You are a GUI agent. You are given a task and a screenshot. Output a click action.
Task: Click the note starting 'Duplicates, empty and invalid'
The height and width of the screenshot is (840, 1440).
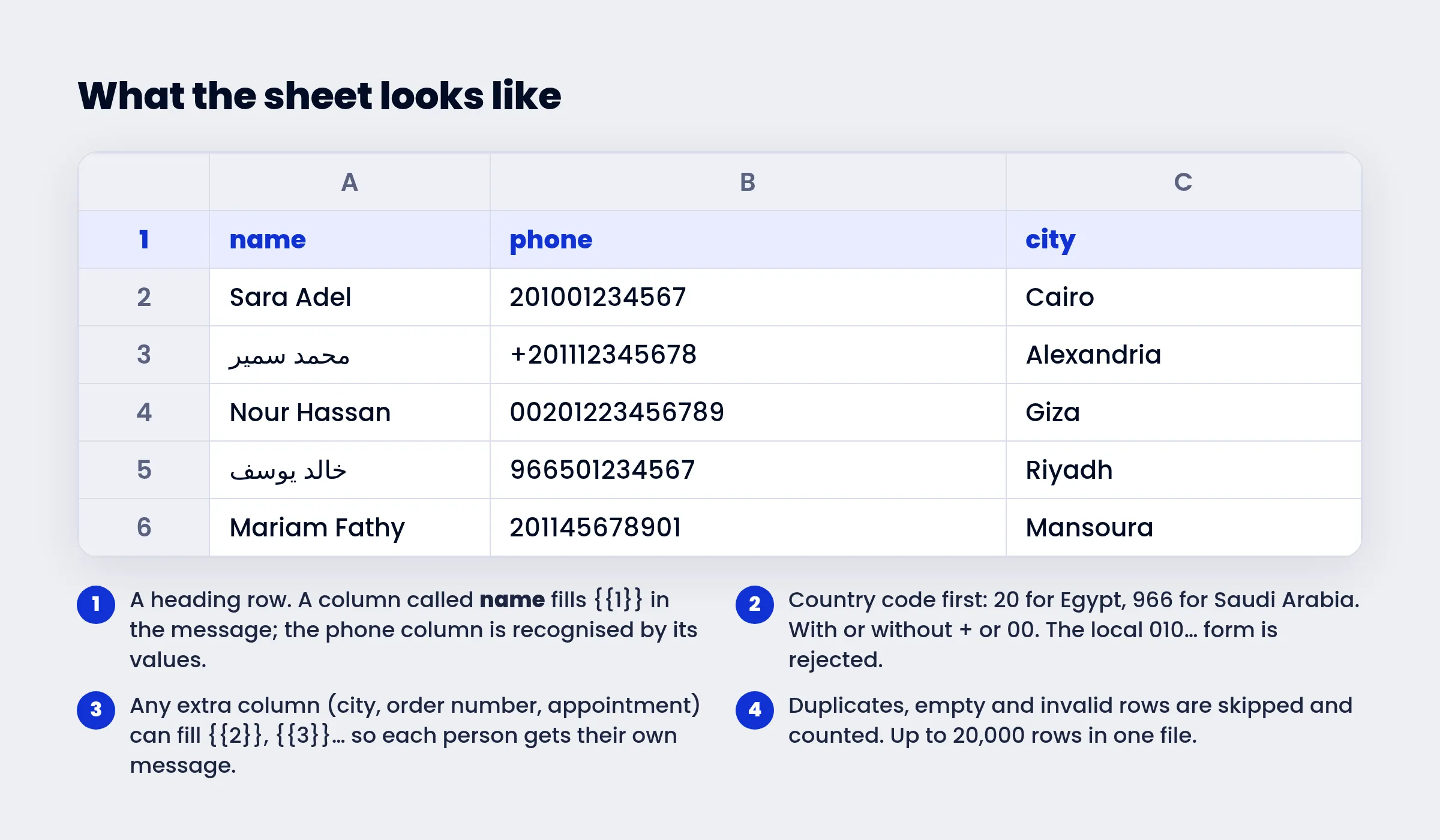point(1070,720)
